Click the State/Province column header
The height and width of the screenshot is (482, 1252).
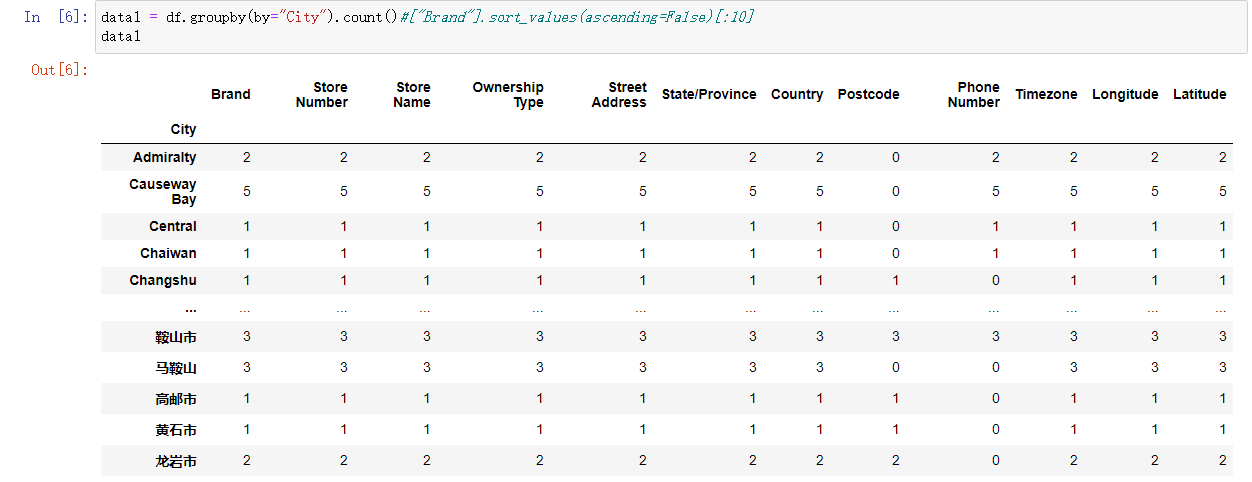point(709,94)
